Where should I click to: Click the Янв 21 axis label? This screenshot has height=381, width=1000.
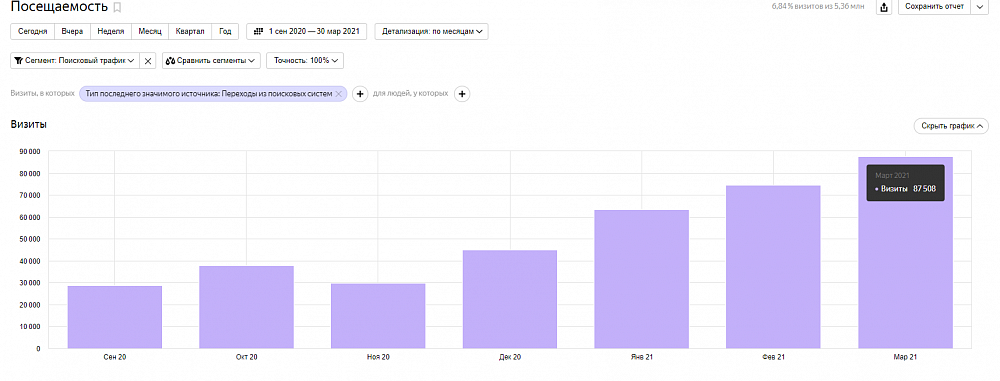point(642,358)
